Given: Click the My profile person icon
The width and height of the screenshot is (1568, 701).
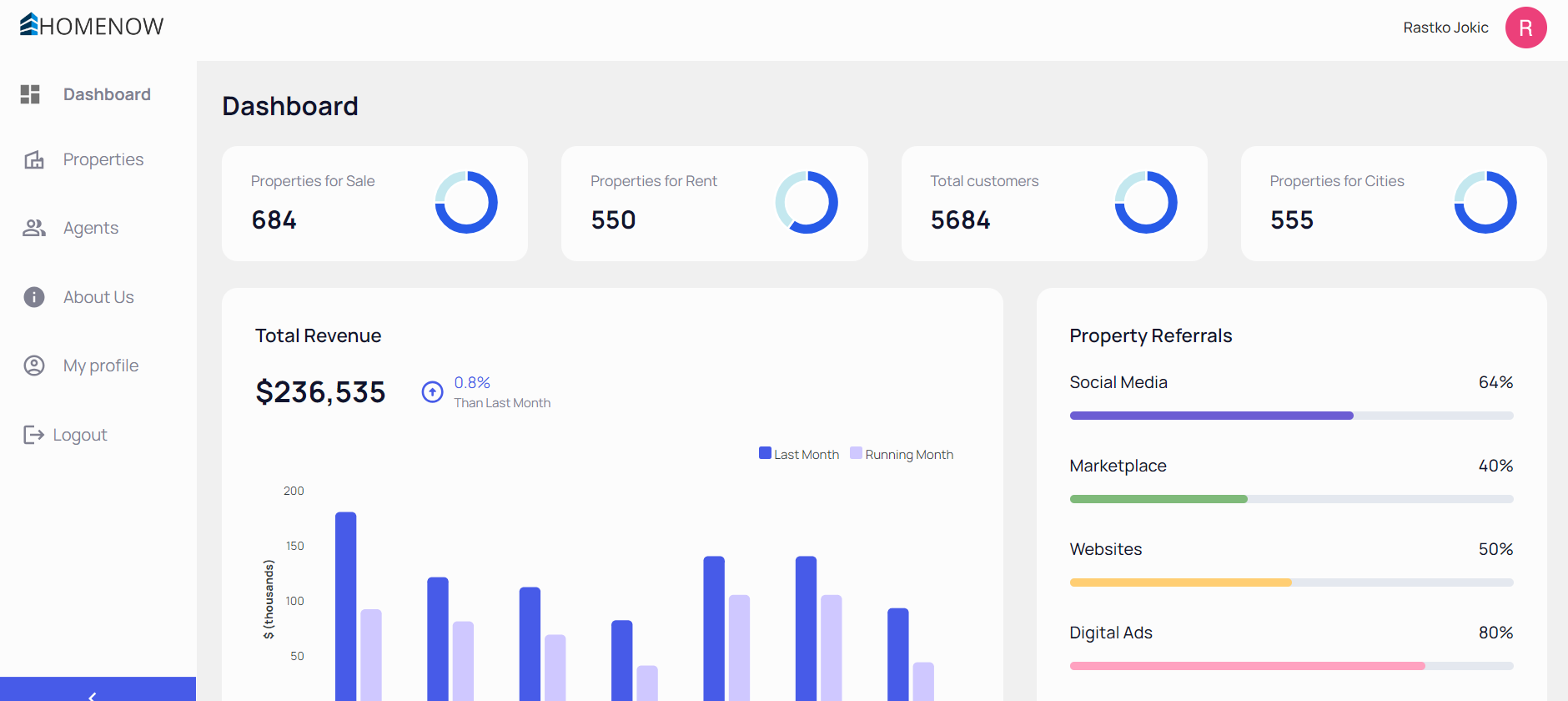Looking at the screenshot, I should point(34,366).
